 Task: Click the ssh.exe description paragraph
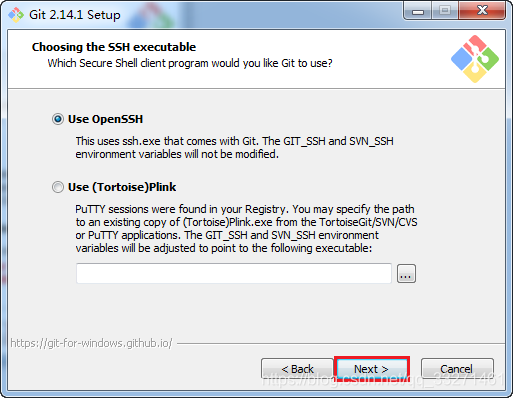pos(234,148)
